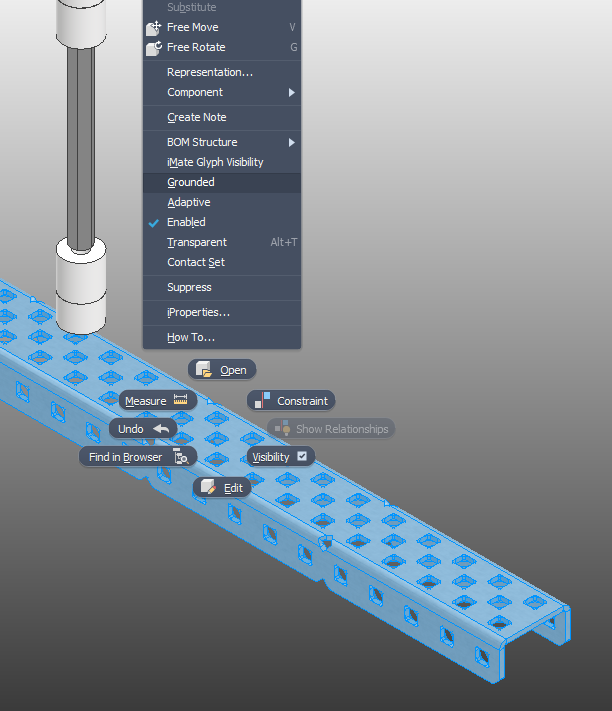Toggle the Adaptive option
The image size is (612, 711).
coord(222,202)
